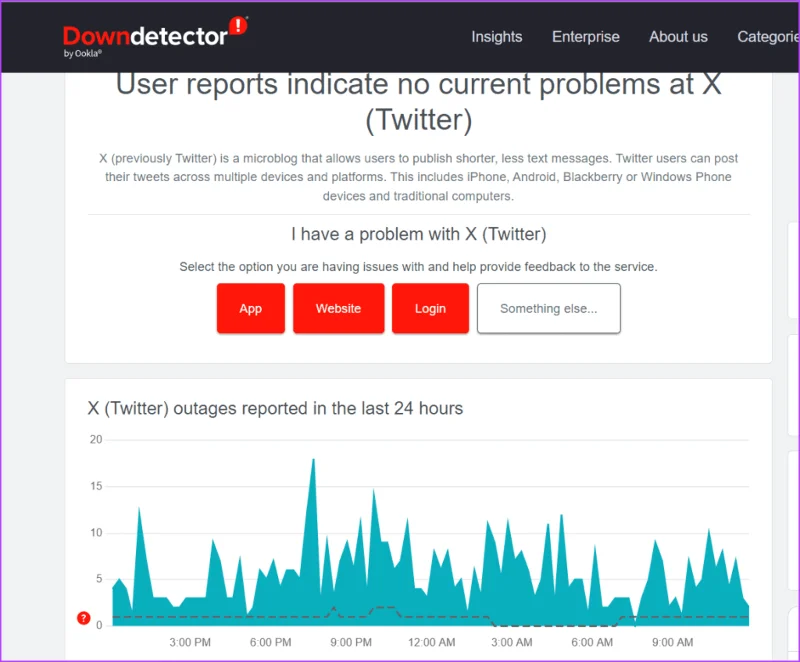This screenshot has height=662, width=800.
Task: Click the 9:00 AM chart axis label
Action: pyautogui.click(x=672, y=643)
